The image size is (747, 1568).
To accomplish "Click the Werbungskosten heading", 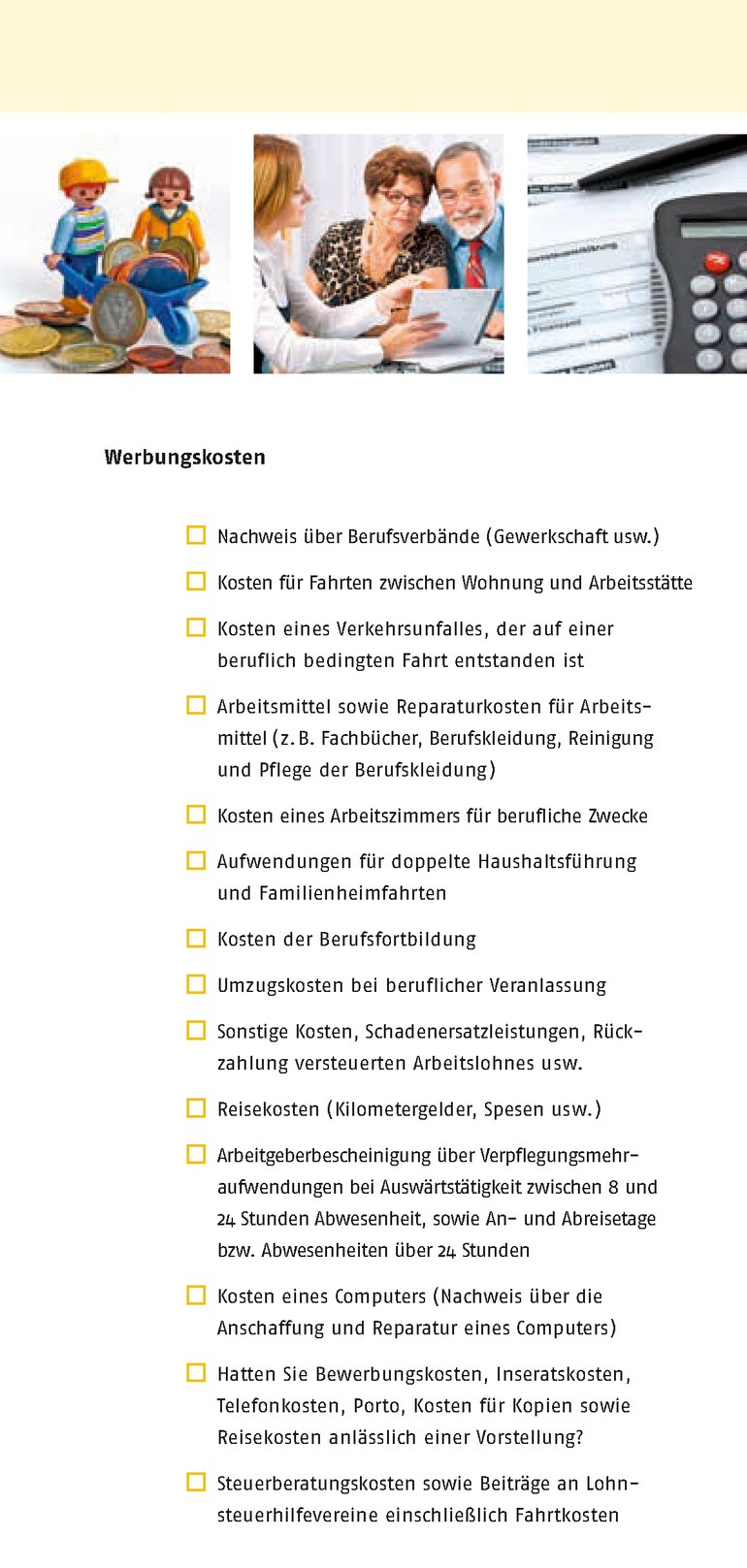I will (x=184, y=458).
